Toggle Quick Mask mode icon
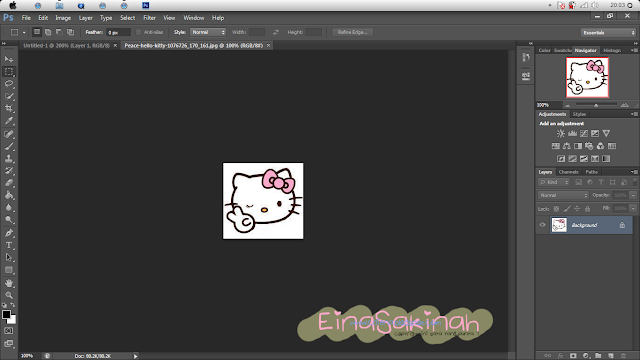The image size is (640, 360). point(9,331)
